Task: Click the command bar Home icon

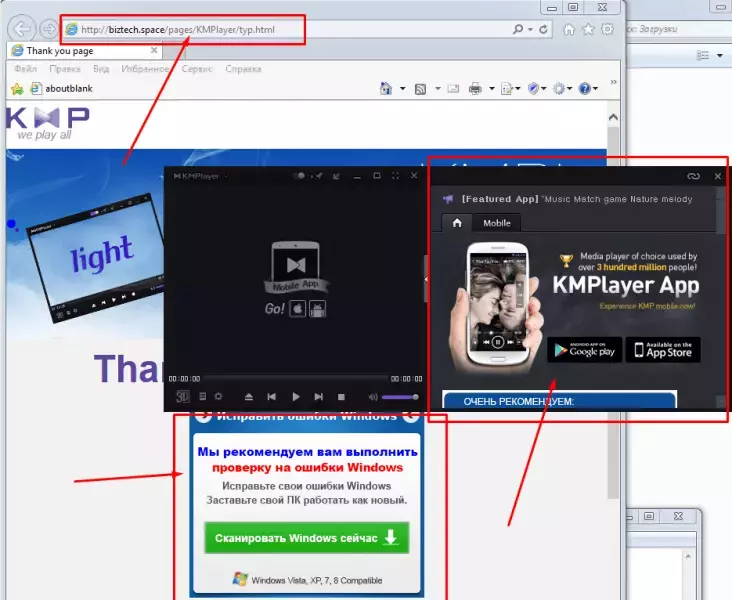Action: [x=386, y=88]
